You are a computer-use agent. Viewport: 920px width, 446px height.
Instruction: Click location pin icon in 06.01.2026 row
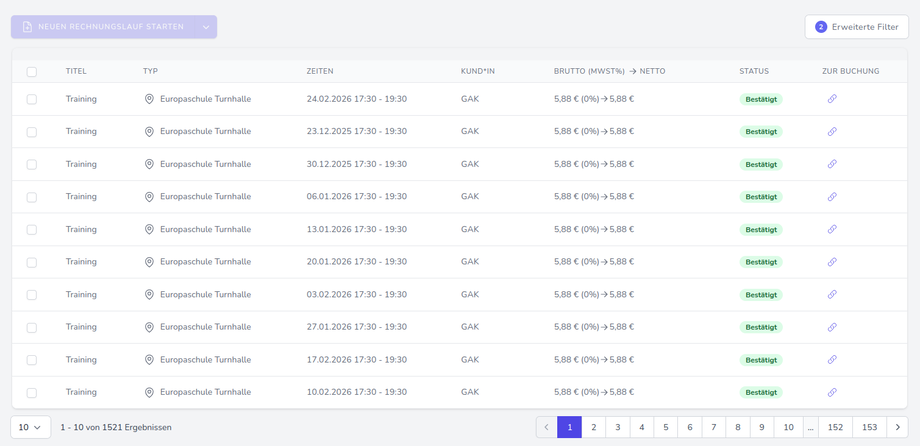pyautogui.click(x=149, y=197)
